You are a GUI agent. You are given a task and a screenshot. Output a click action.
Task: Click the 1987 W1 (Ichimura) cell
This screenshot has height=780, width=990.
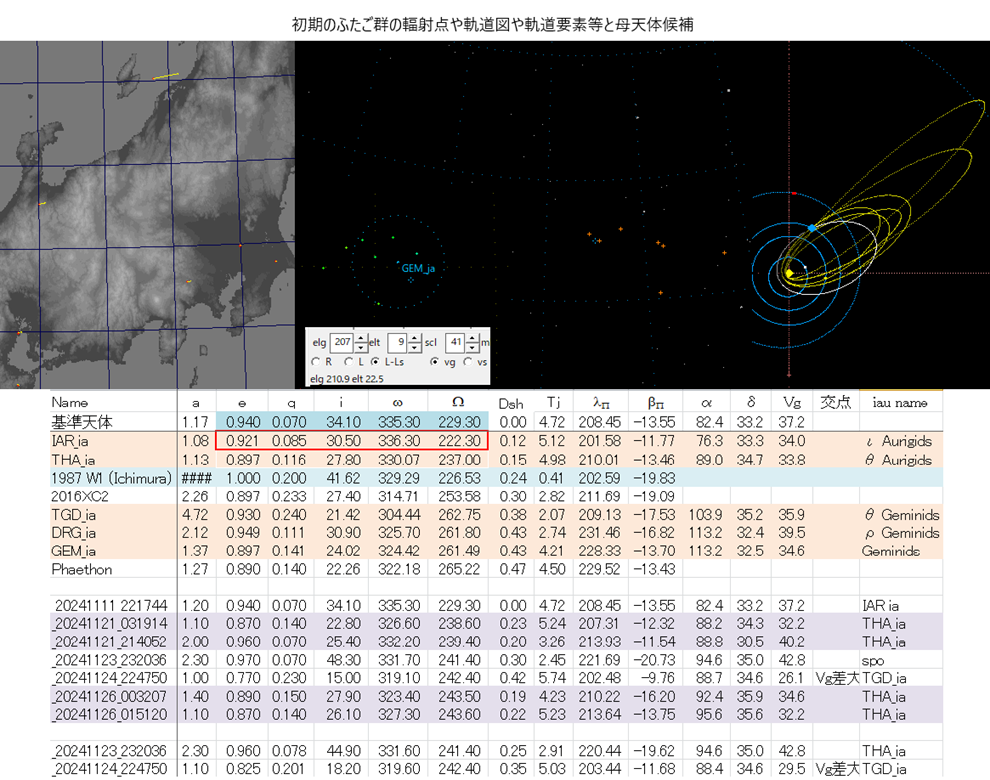pos(110,478)
